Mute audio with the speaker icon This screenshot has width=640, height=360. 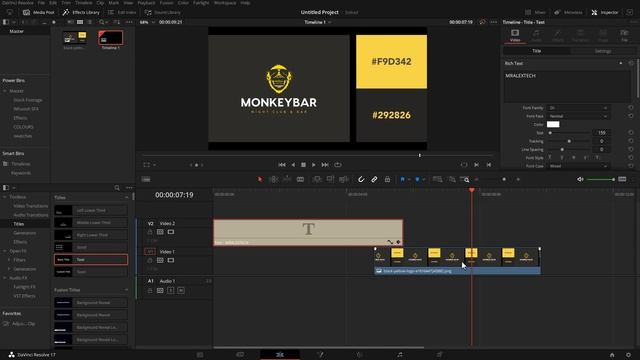(x=580, y=179)
